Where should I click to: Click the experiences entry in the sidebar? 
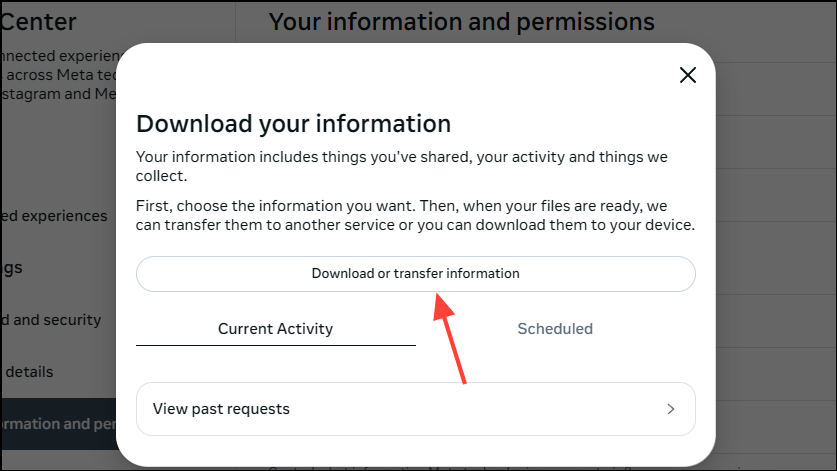coord(55,216)
